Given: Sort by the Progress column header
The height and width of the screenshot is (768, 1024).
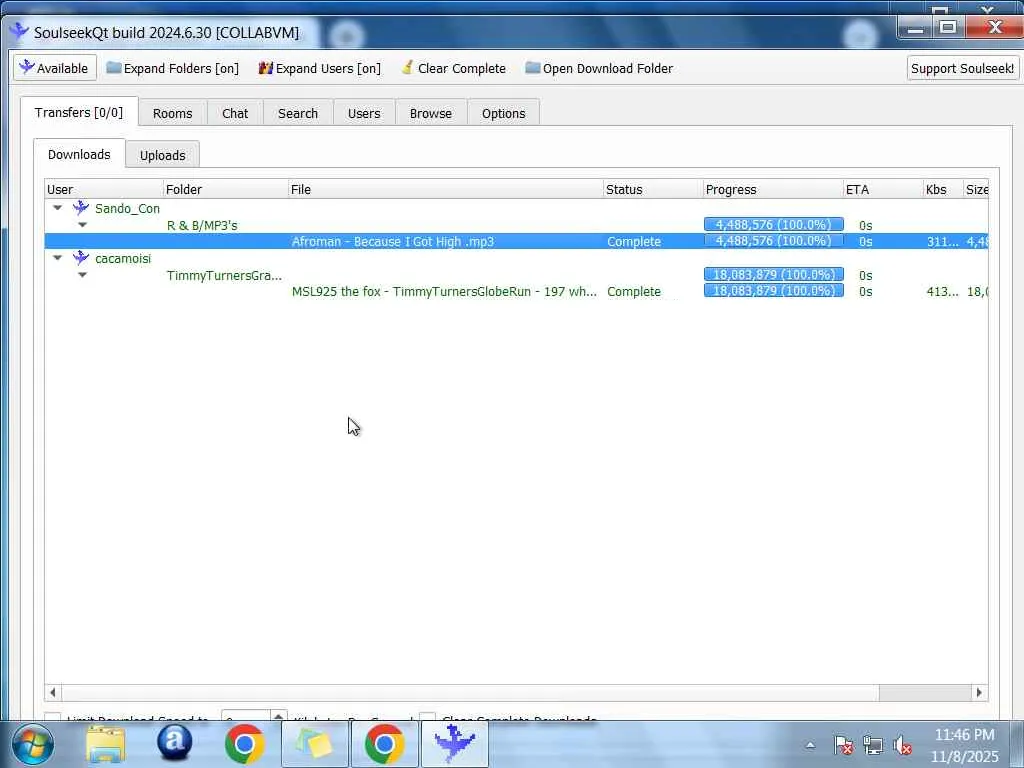Looking at the screenshot, I should [x=773, y=189].
